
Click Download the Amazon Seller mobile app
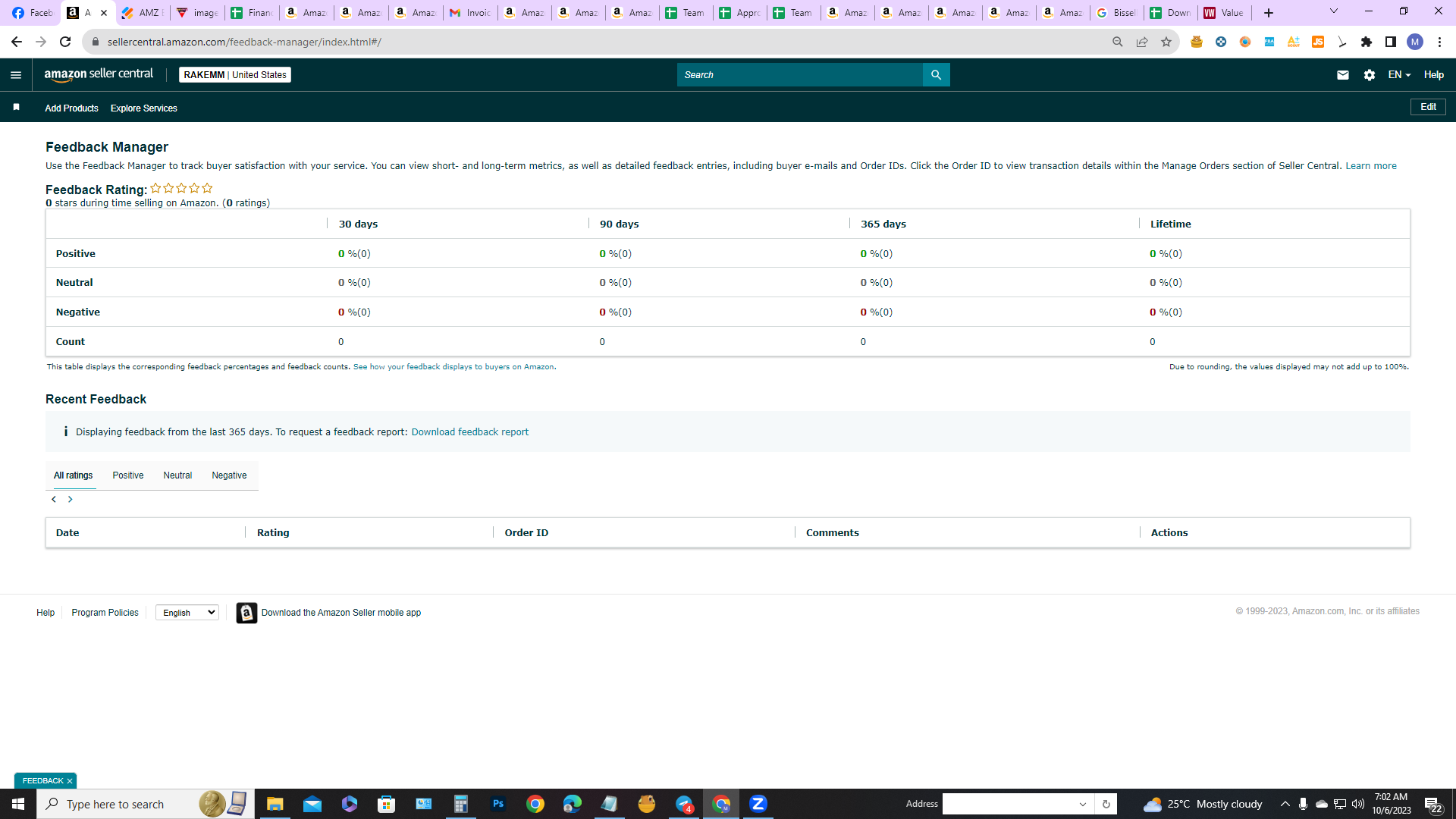(x=341, y=613)
